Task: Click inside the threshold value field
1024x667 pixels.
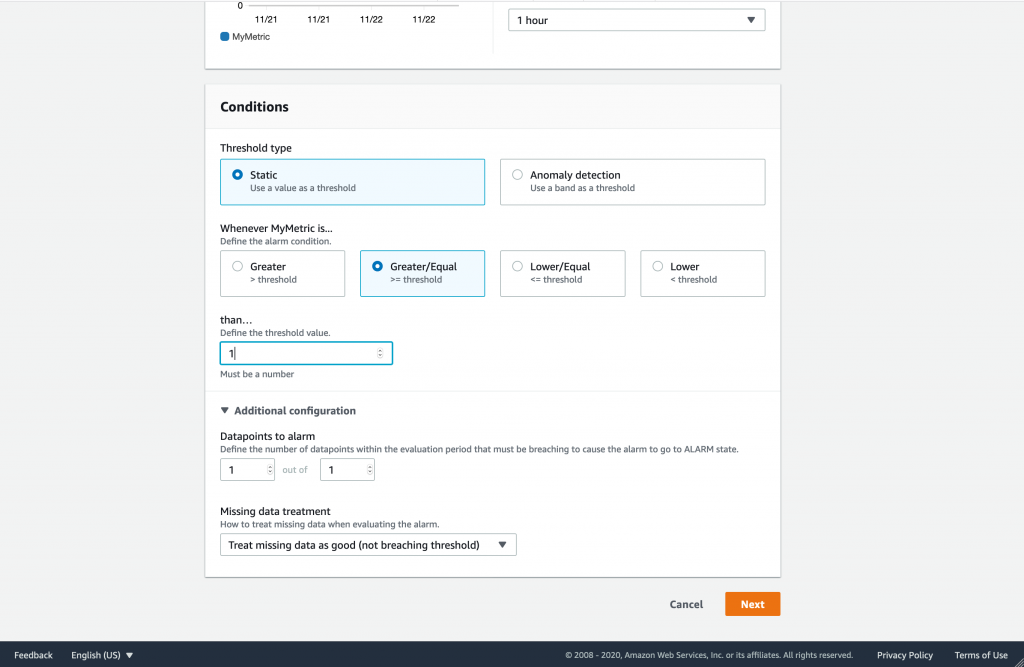Action: coord(300,352)
